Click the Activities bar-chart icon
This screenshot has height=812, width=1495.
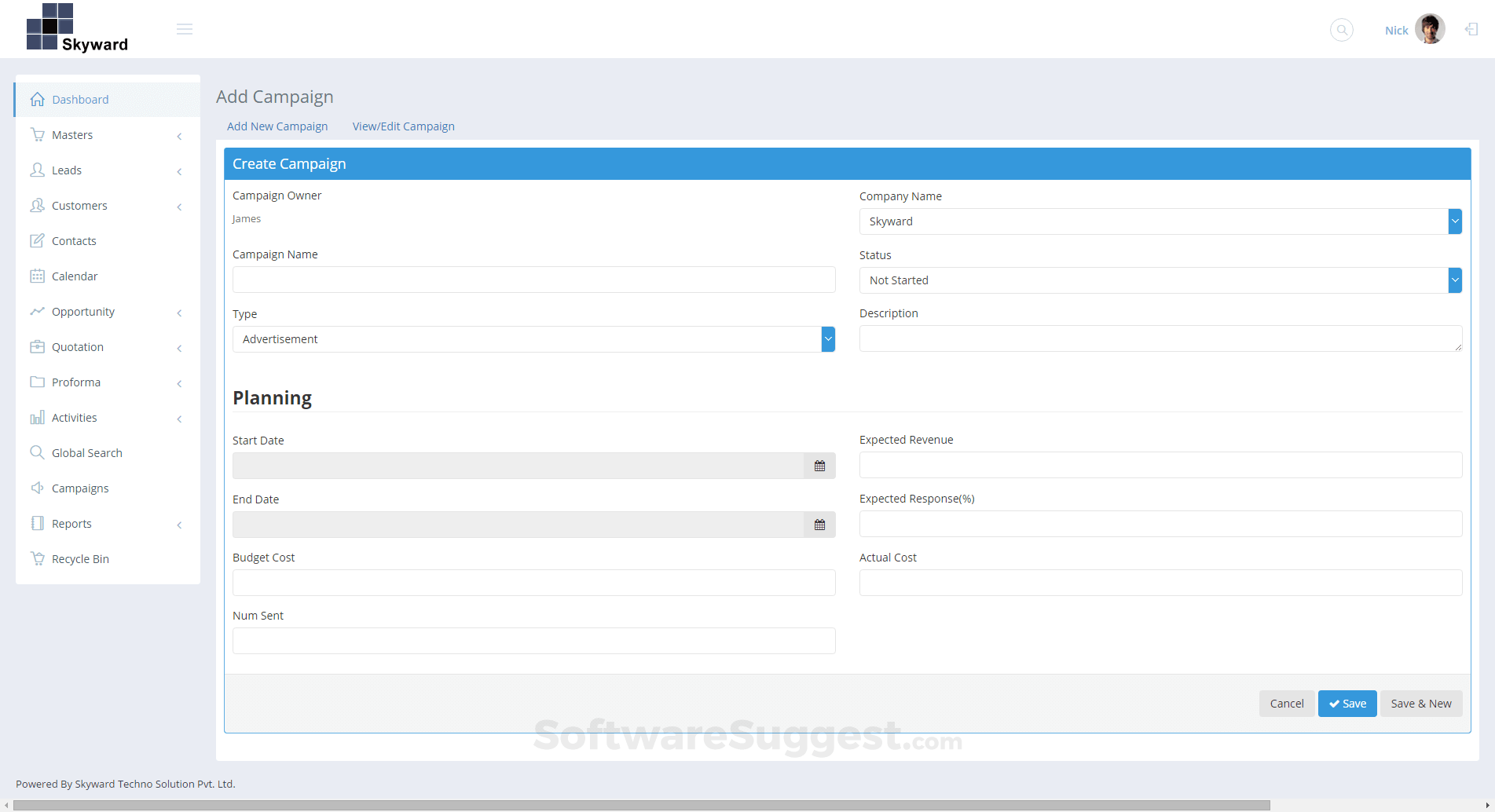[x=37, y=417]
